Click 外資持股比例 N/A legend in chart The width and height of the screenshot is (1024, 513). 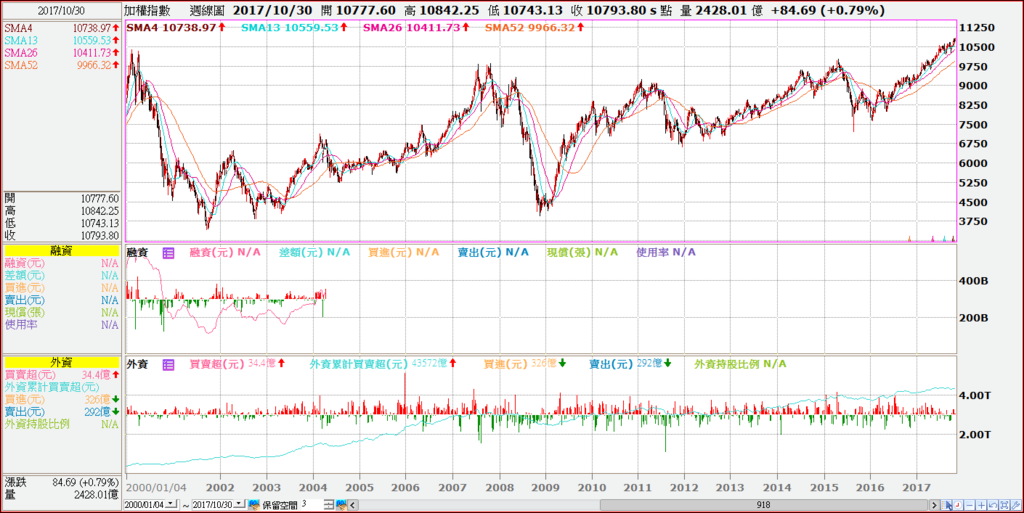tap(741, 364)
